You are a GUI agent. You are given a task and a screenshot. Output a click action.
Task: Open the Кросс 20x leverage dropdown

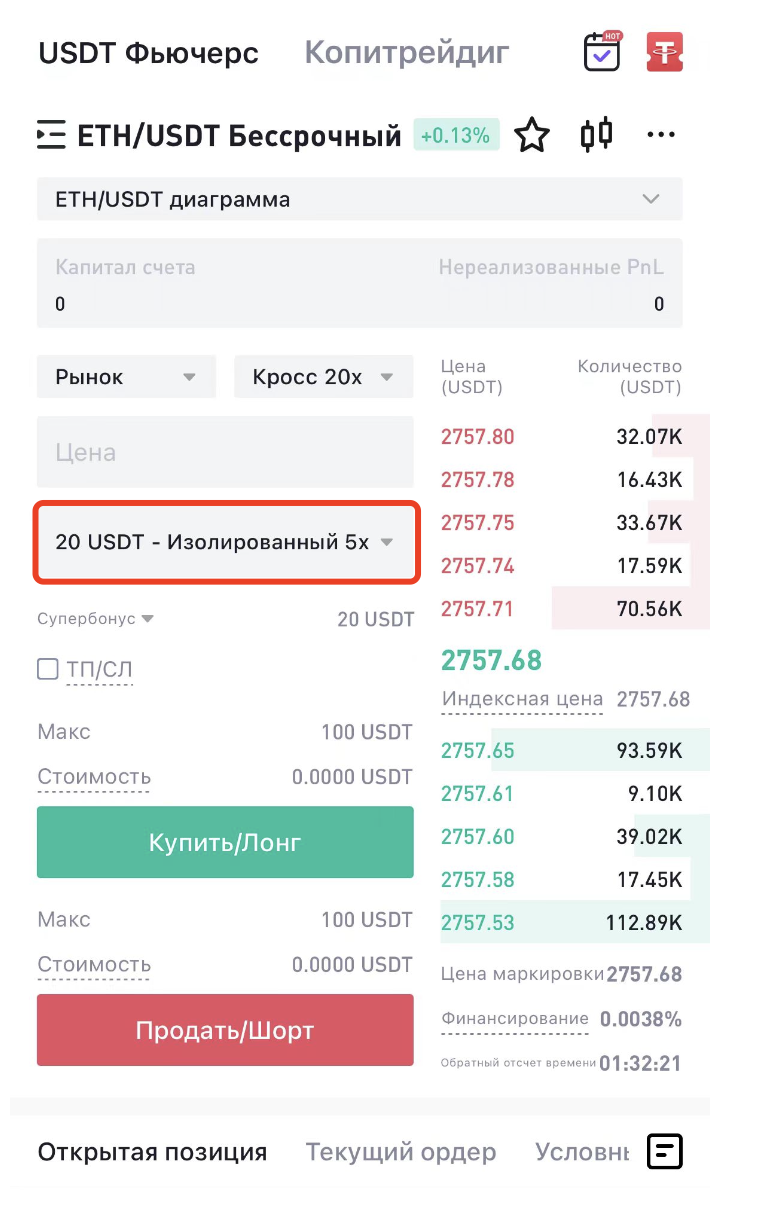coord(323,377)
